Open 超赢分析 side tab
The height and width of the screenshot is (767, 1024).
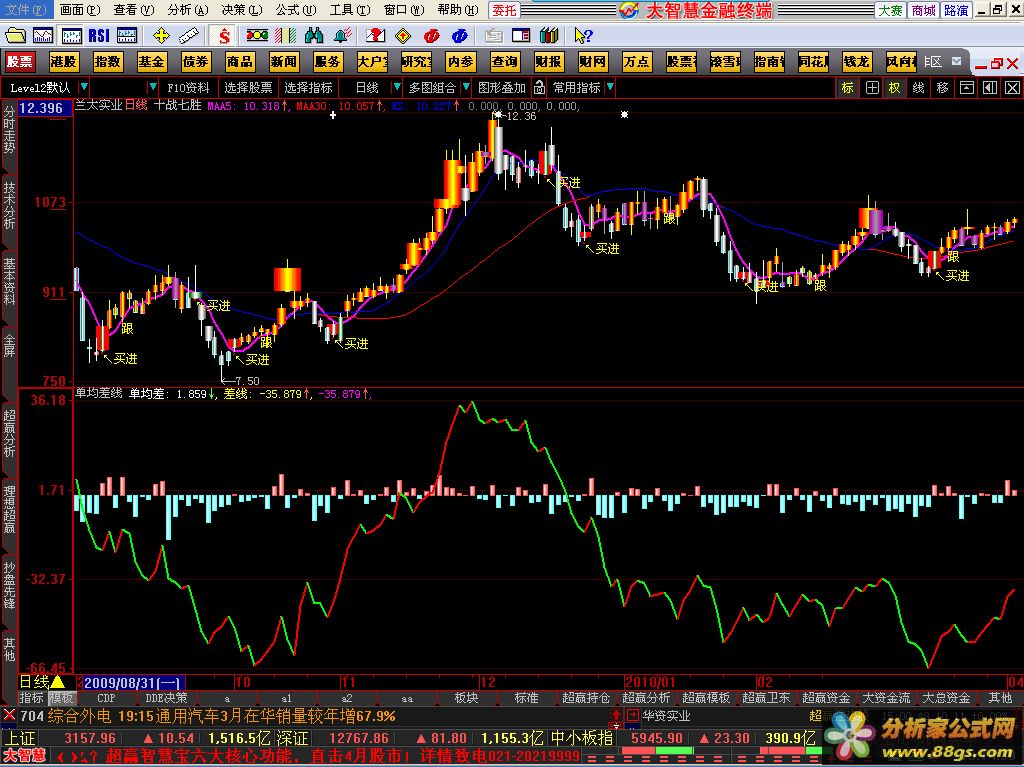point(9,432)
